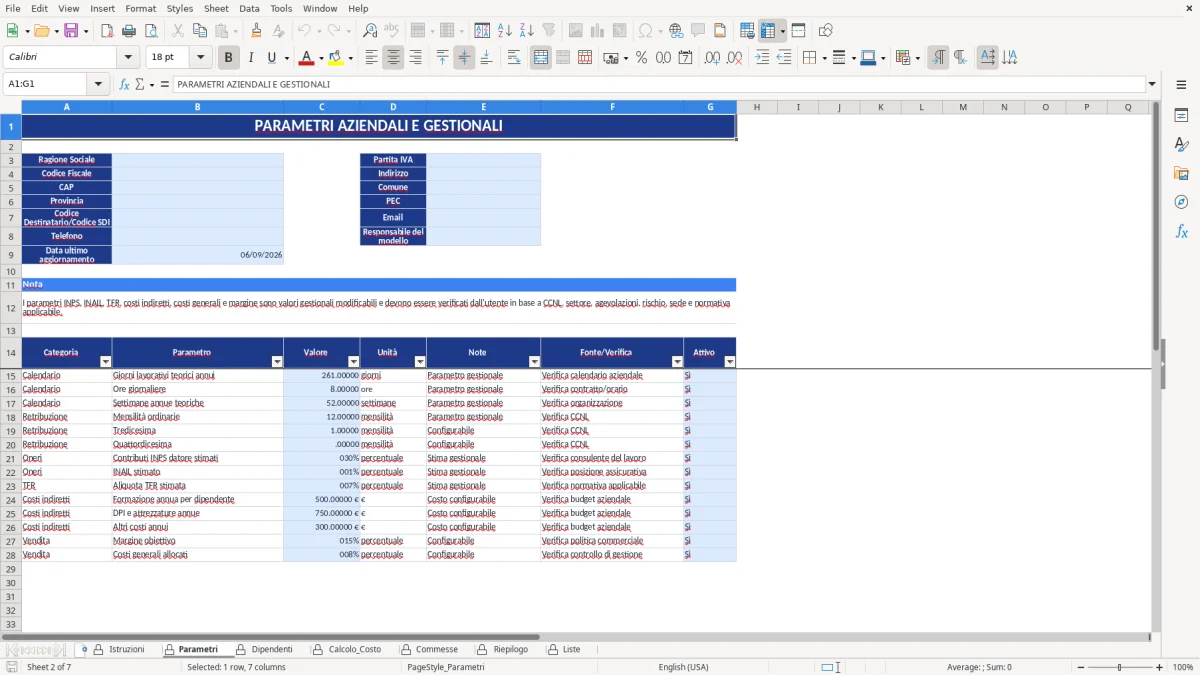Click the Increase Indent icon

click(762, 58)
